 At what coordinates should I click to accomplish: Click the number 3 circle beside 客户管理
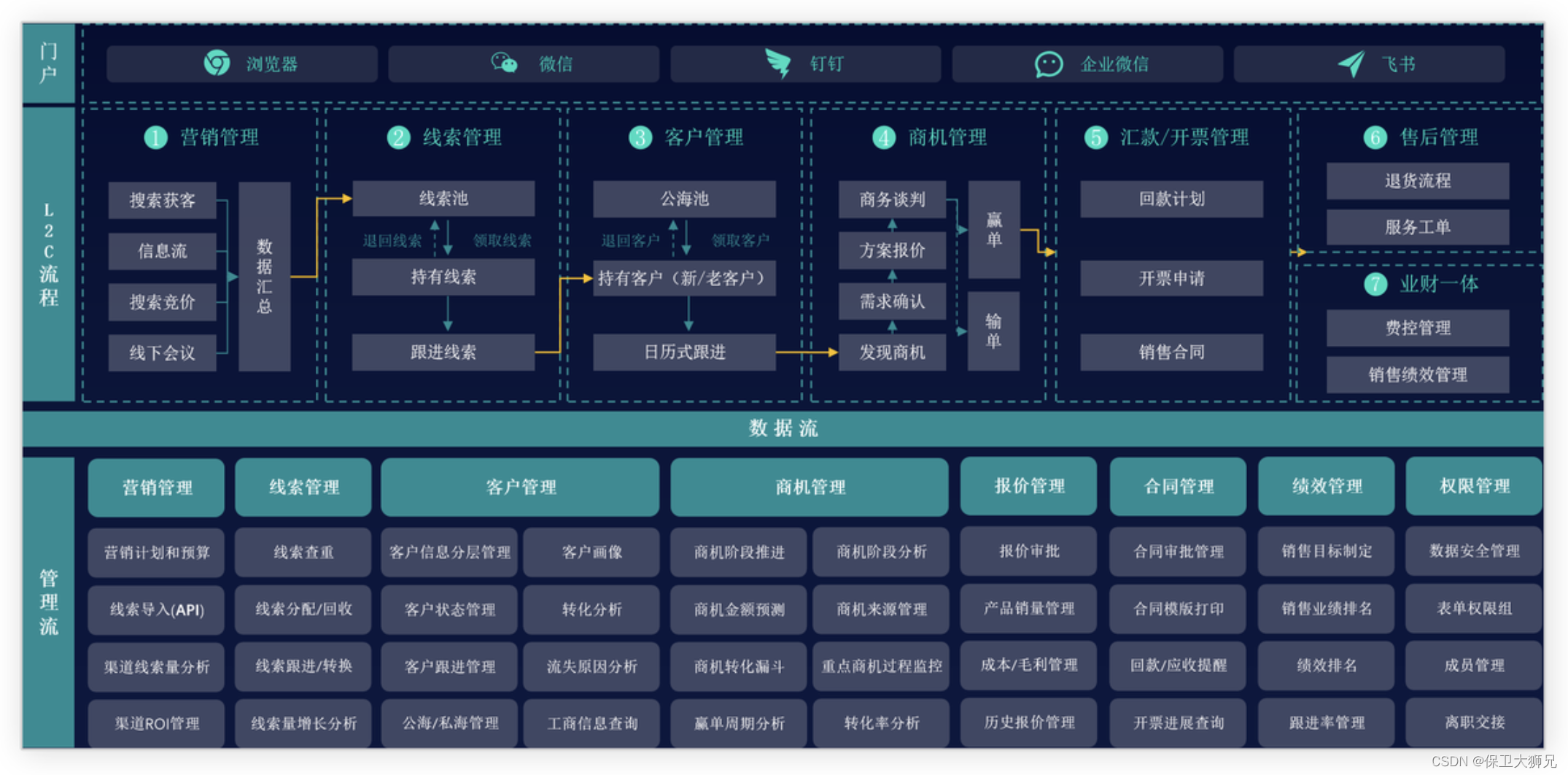pyautogui.click(x=640, y=137)
